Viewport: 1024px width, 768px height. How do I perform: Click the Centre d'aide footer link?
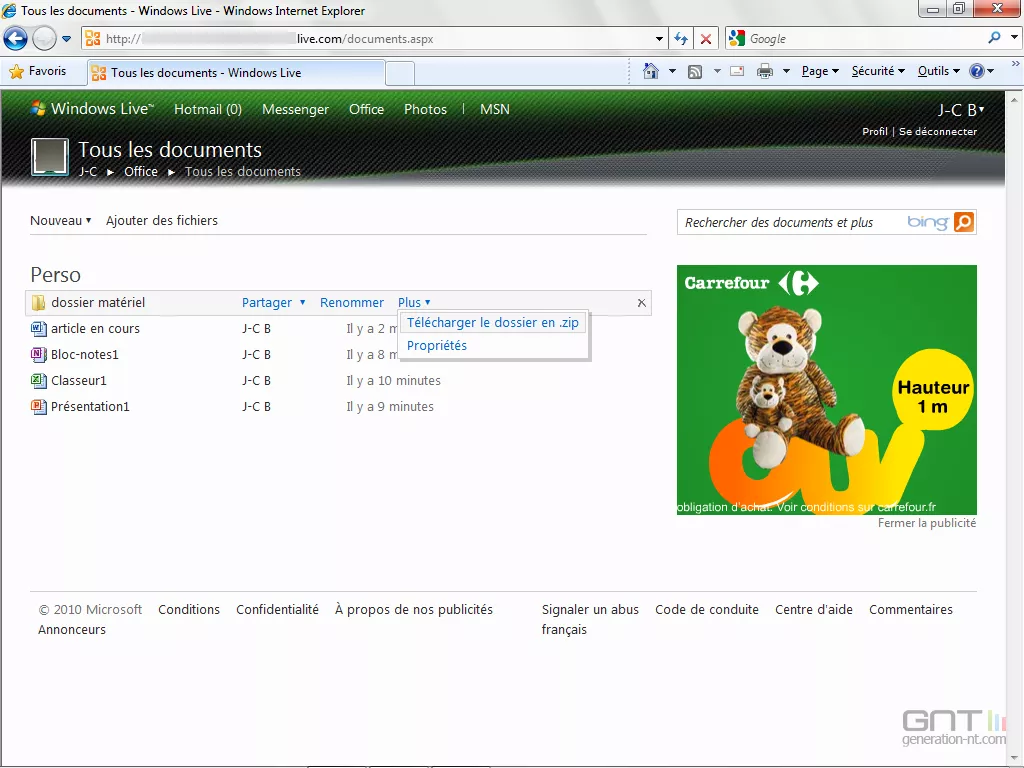814,609
